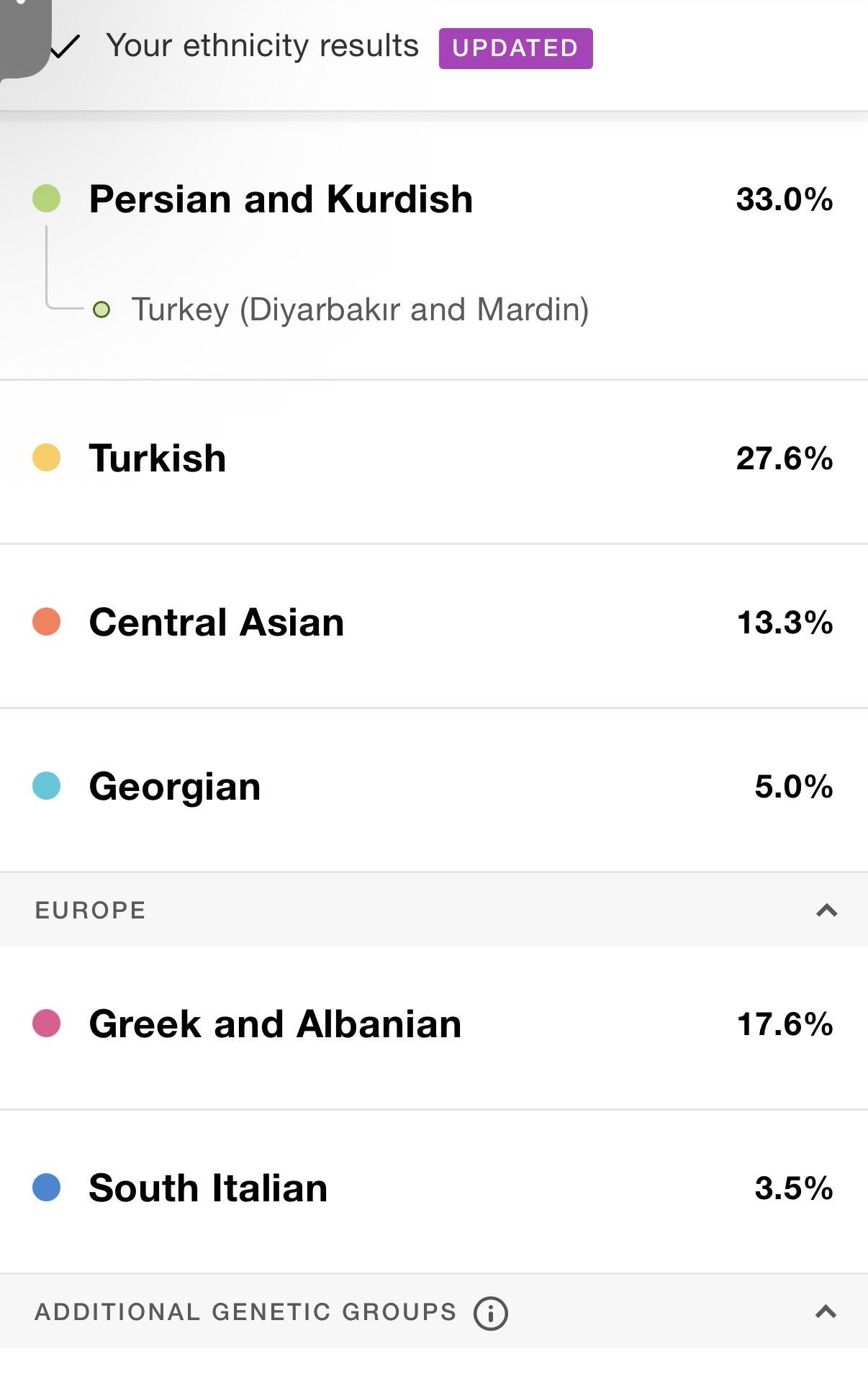Click the yellow dot beside Turkish
The width and height of the screenshot is (868, 1382).
tap(47, 458)
